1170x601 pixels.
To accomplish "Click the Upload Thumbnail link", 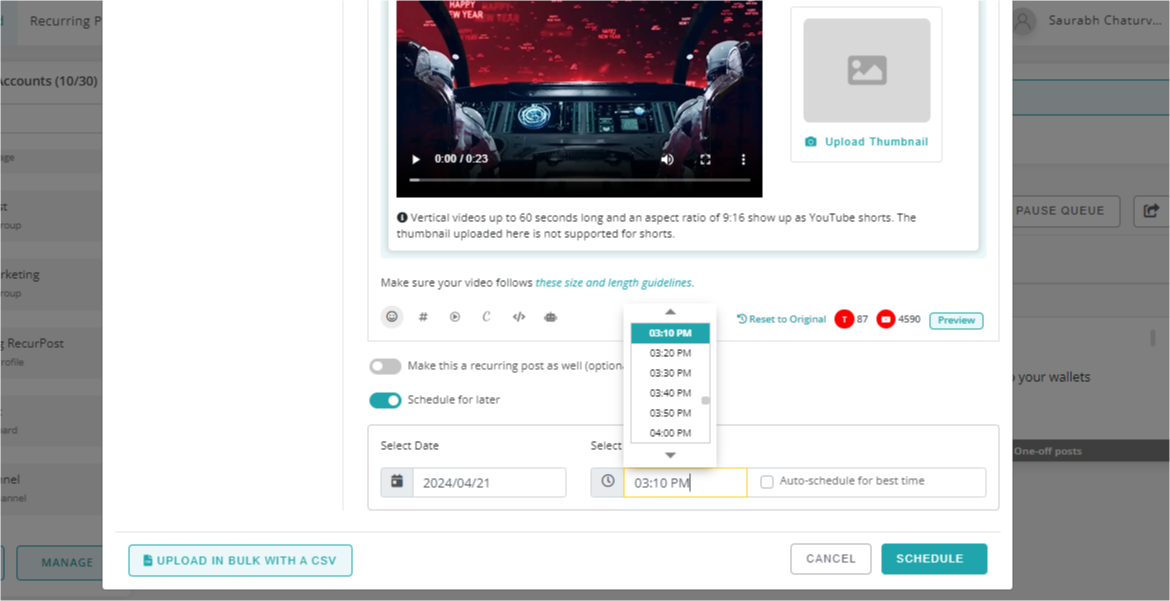I will [x=867, y=142].
